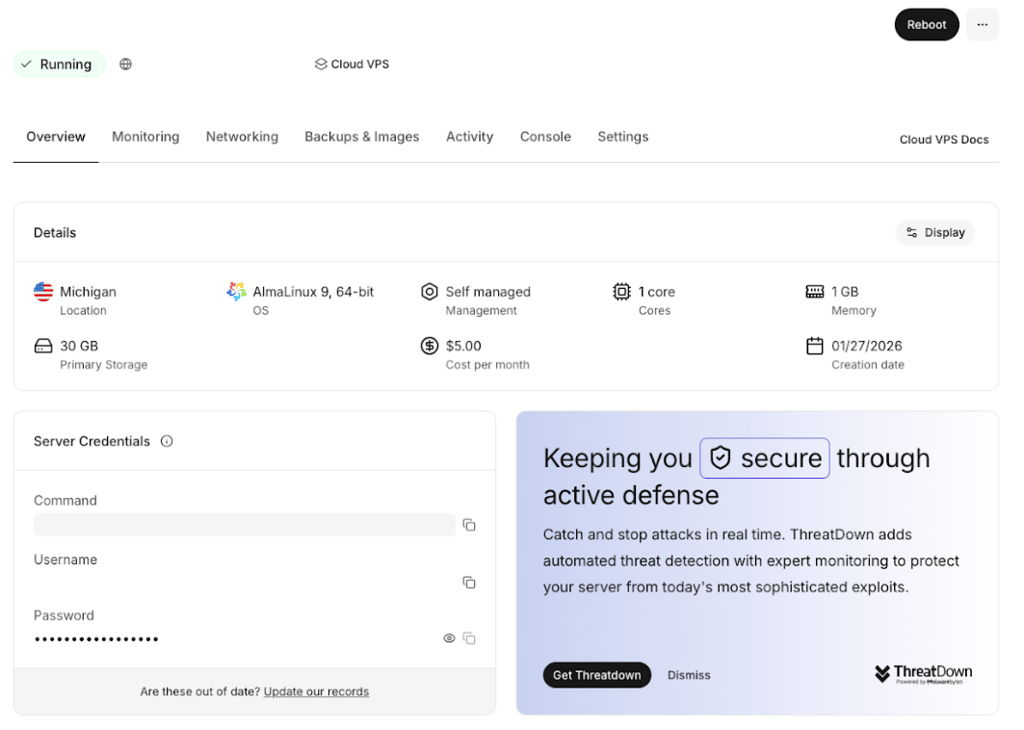This screenshot has width=1024, height=730.
Task: Click the Server Credentials heading
Action: [x=91, y=441]
